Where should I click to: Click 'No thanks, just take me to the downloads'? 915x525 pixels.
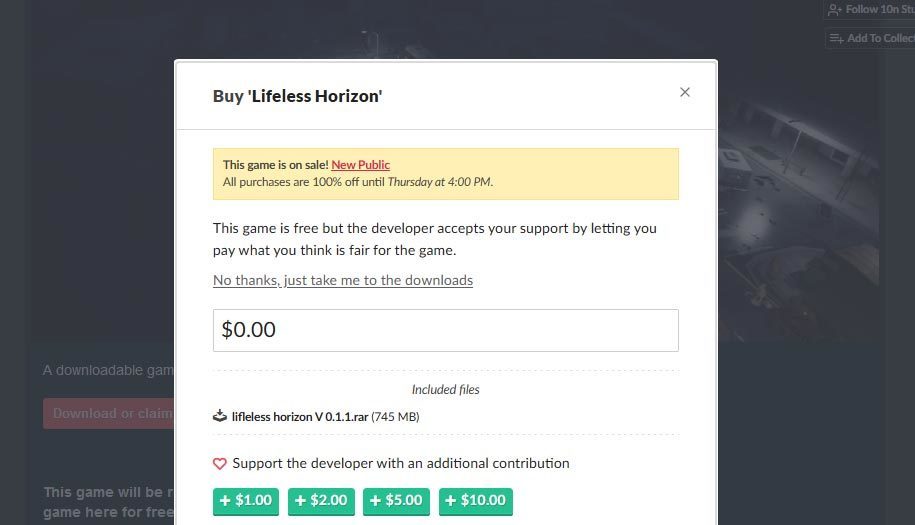343,281
